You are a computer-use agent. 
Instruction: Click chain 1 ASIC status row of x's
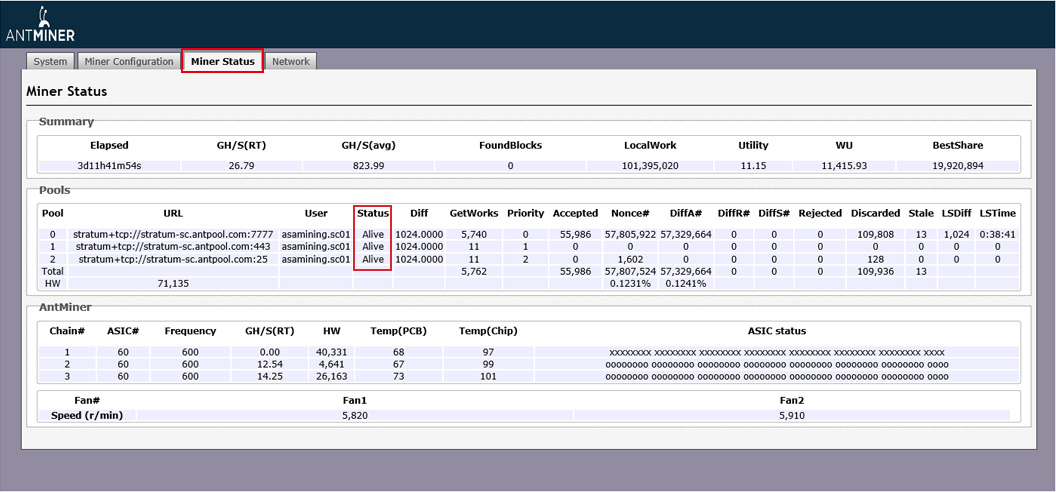click(777, 352)
